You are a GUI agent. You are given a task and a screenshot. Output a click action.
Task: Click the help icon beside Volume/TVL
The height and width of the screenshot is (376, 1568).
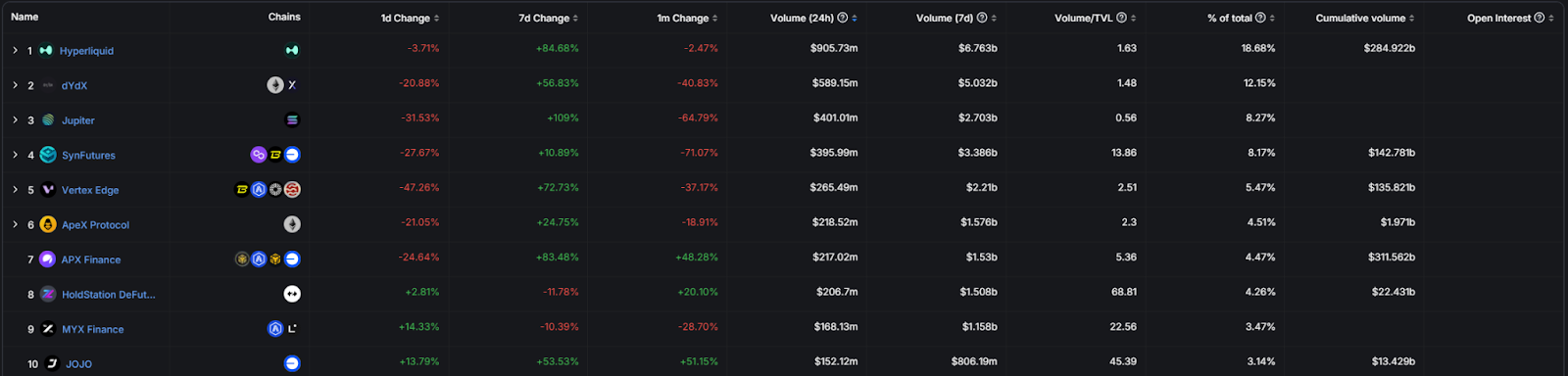(1121, 18)
